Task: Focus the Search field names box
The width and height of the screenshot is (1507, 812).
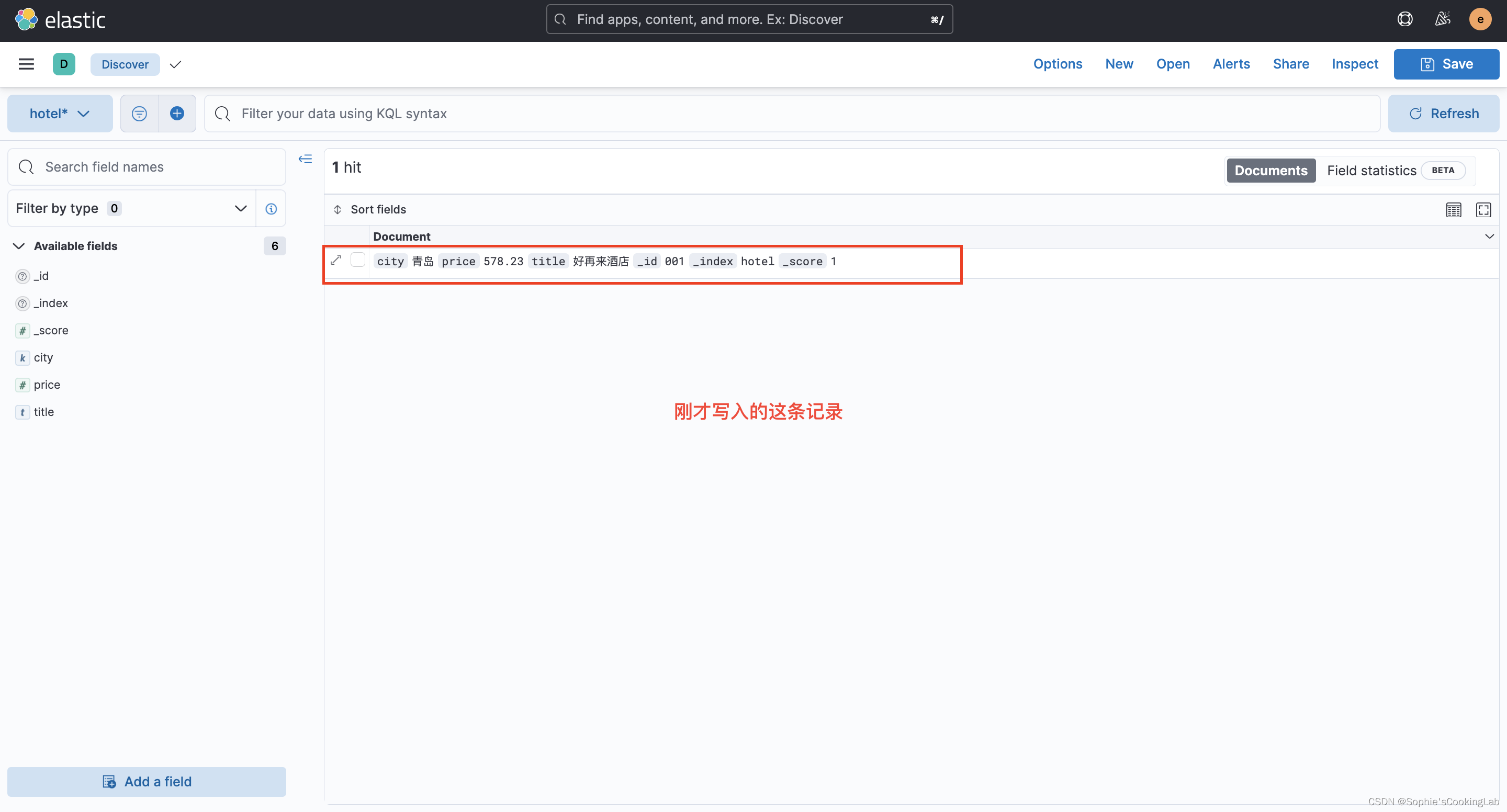Action: coord(147,167)
